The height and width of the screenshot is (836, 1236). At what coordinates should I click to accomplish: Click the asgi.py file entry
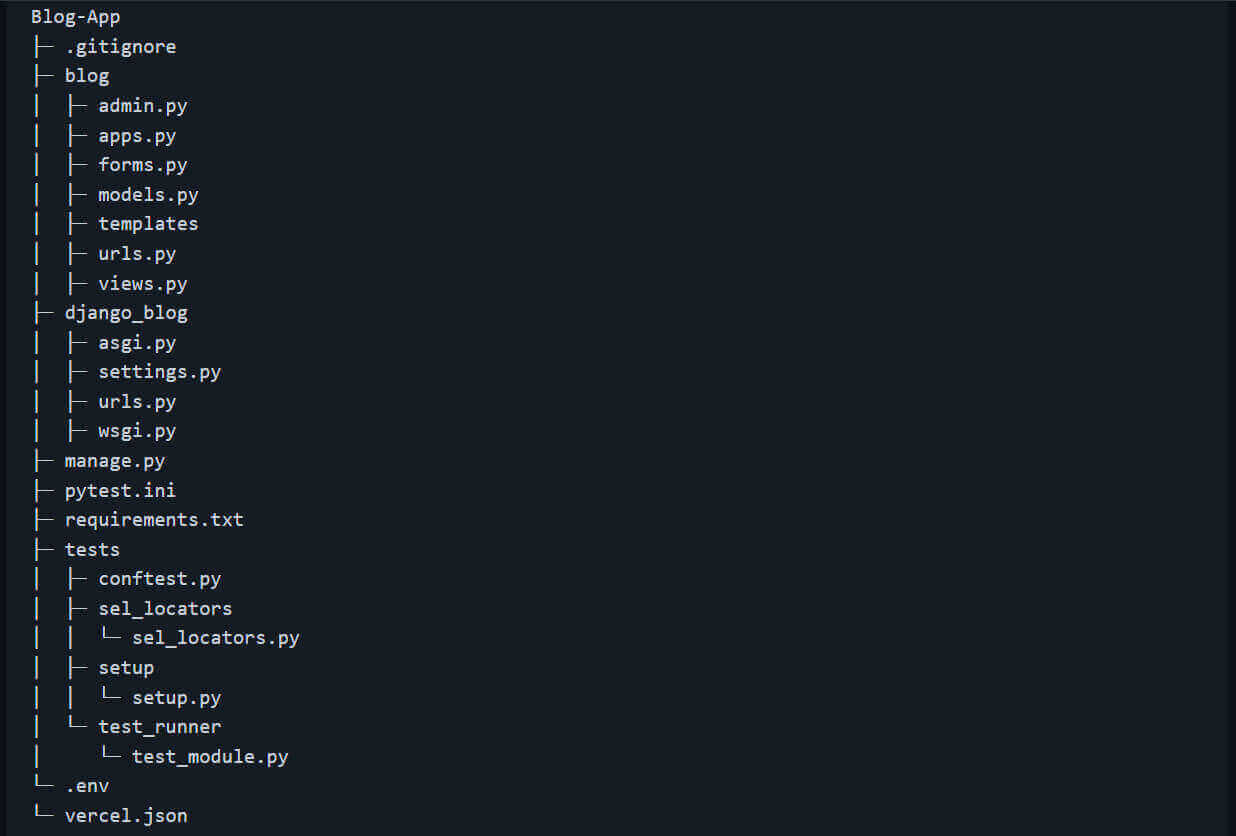click(137, 343)
